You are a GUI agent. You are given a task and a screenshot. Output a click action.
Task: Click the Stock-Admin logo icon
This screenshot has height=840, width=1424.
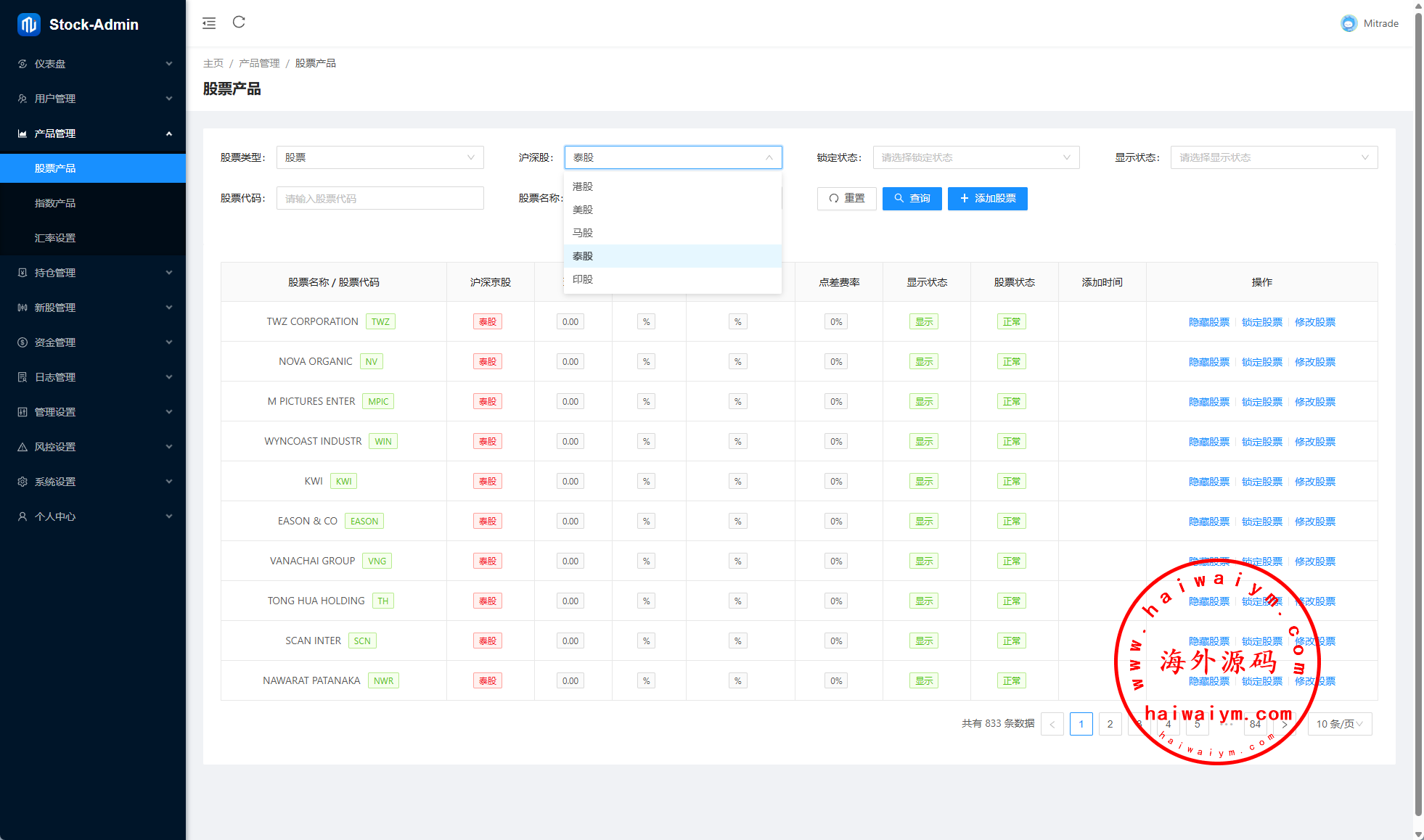[x=29, y=25]
